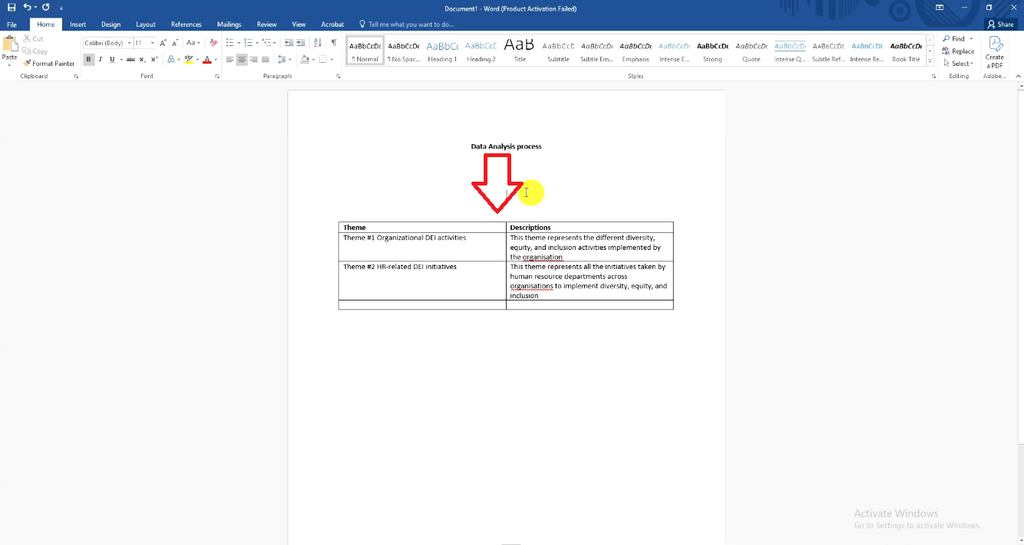The image size is (1024, 545).
Task: Open the Paragraph dialog launcher
Action: [338, 76]
